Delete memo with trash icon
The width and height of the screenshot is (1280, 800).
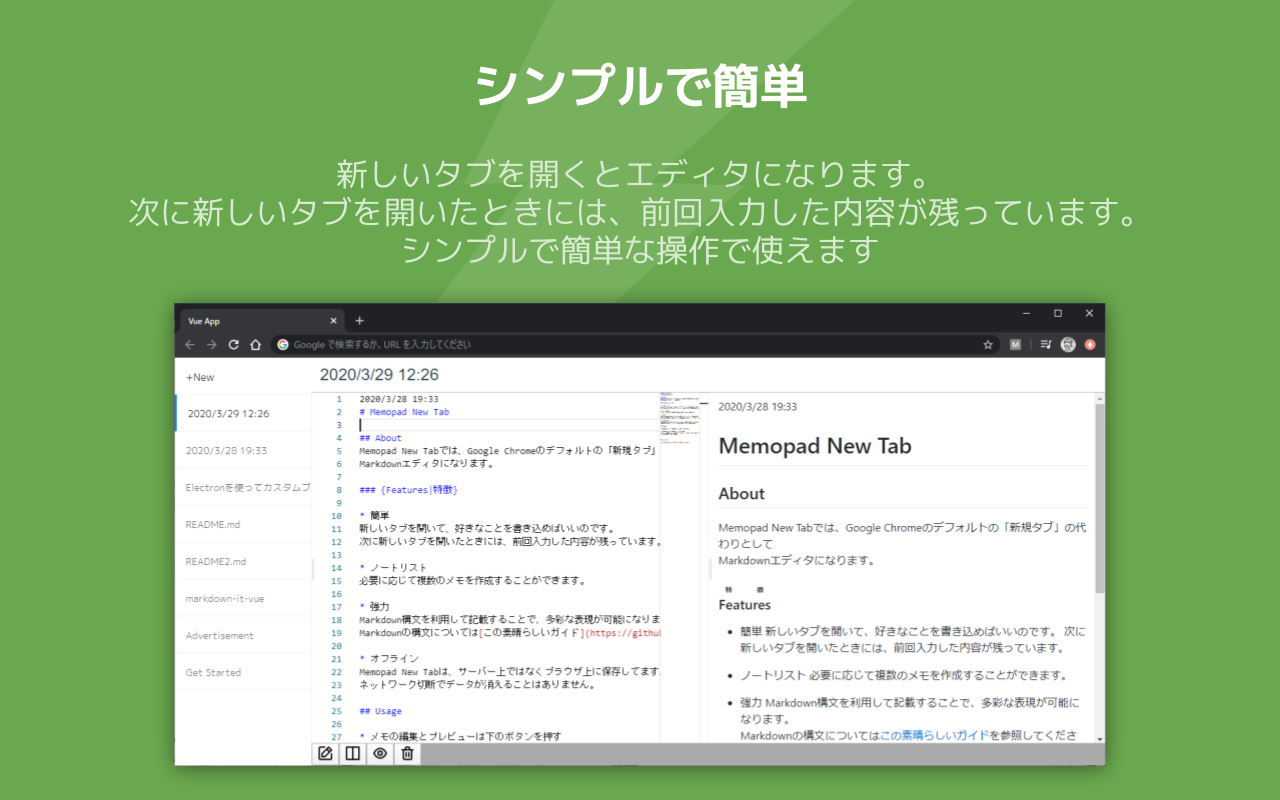(x=407, y=754)
